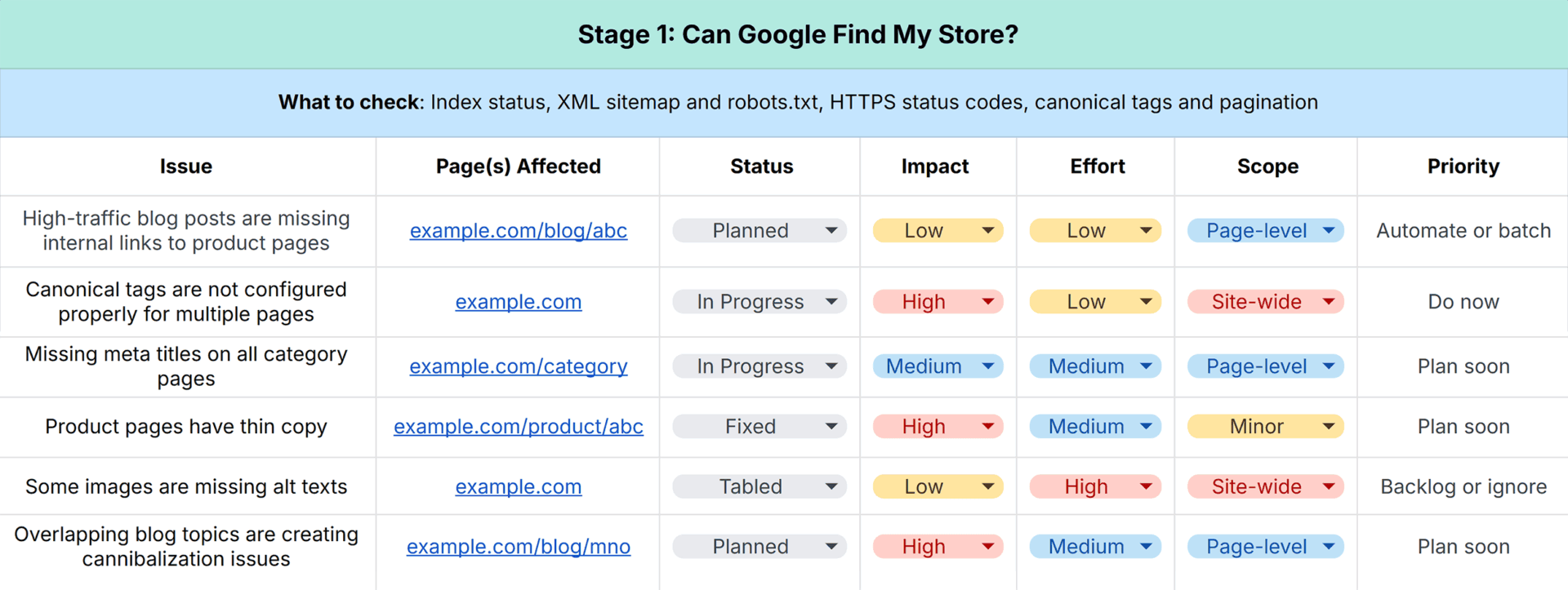Open Status dropdown for blog internal links row
Viewport: 1568px width, 590px height.
pos(760,231)
